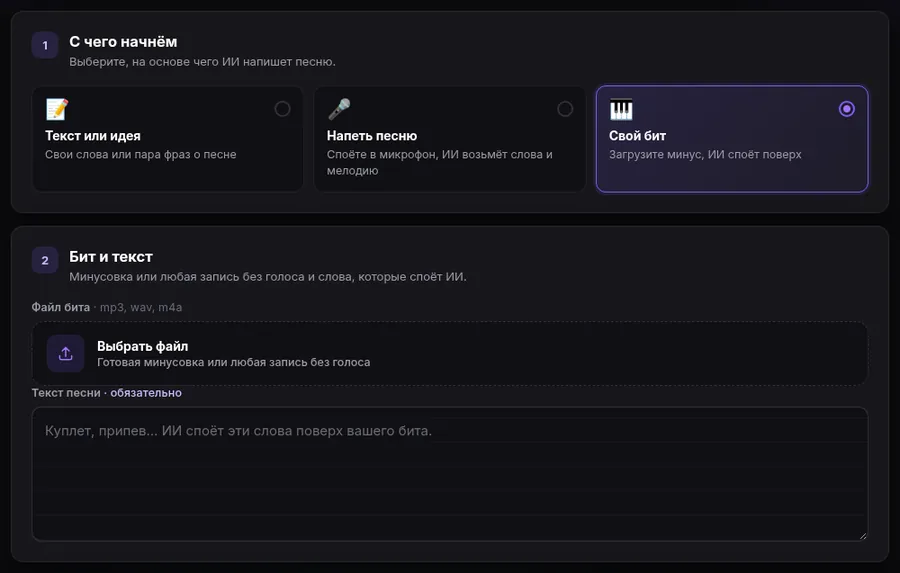The width and height of the screenshot is (900, 573).
Task: Click the piano keys icon in Свой бит card
Action: coord(621,109)
